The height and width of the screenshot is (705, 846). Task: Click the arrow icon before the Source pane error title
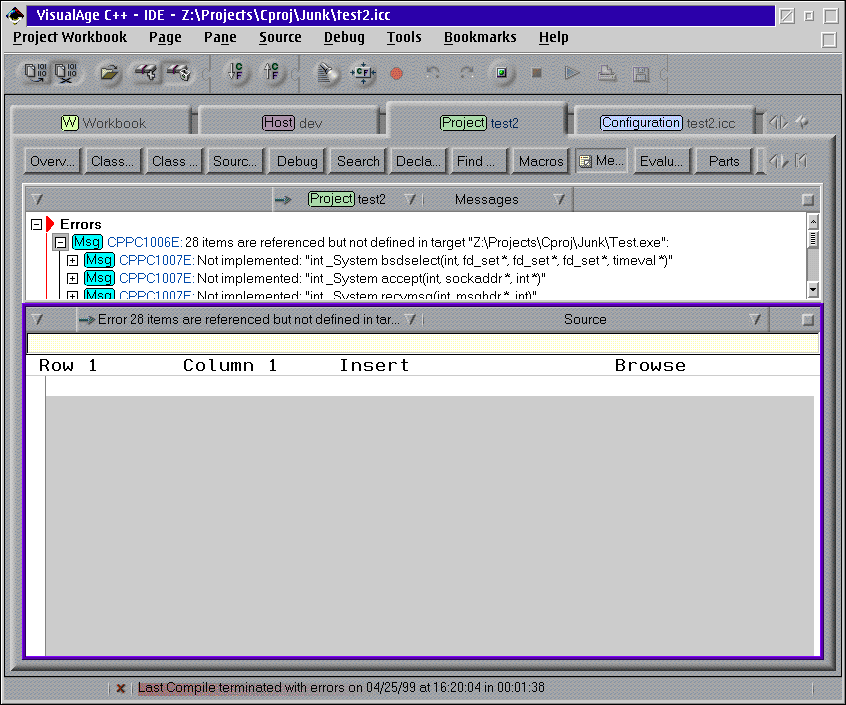click(x=86, y=320)
